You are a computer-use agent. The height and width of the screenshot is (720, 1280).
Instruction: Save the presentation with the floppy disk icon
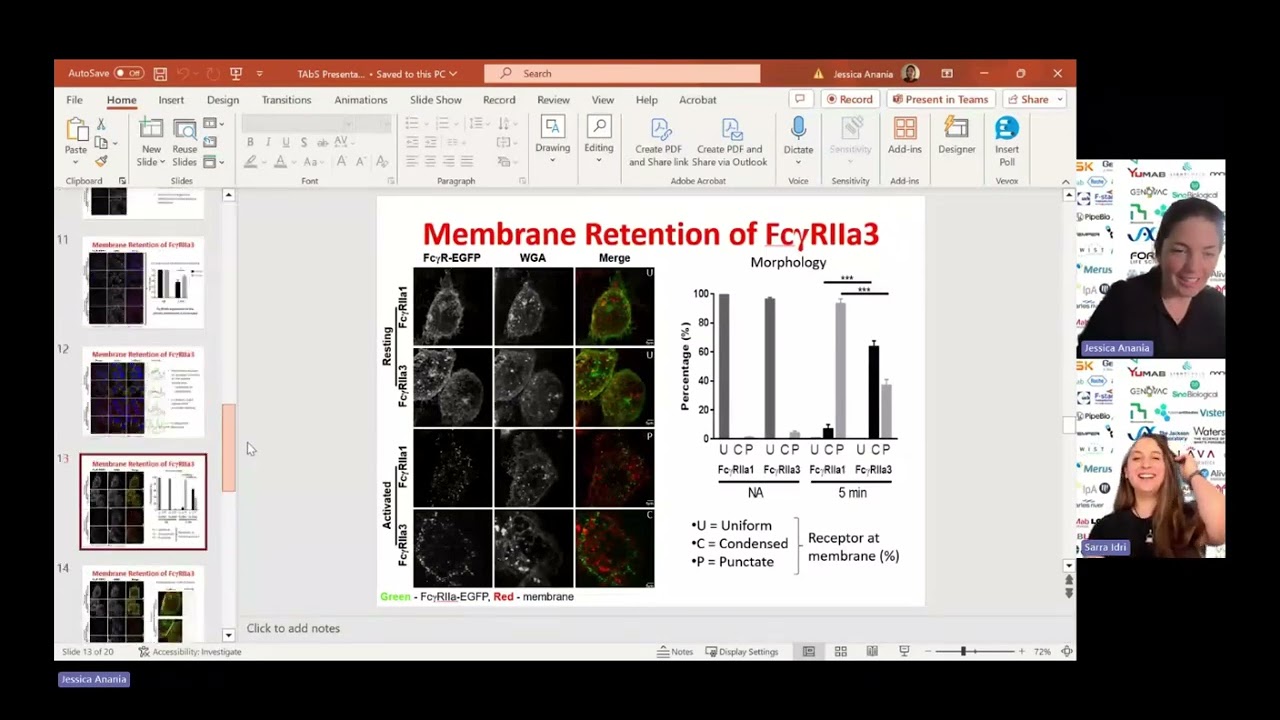(x=160, y=73)
